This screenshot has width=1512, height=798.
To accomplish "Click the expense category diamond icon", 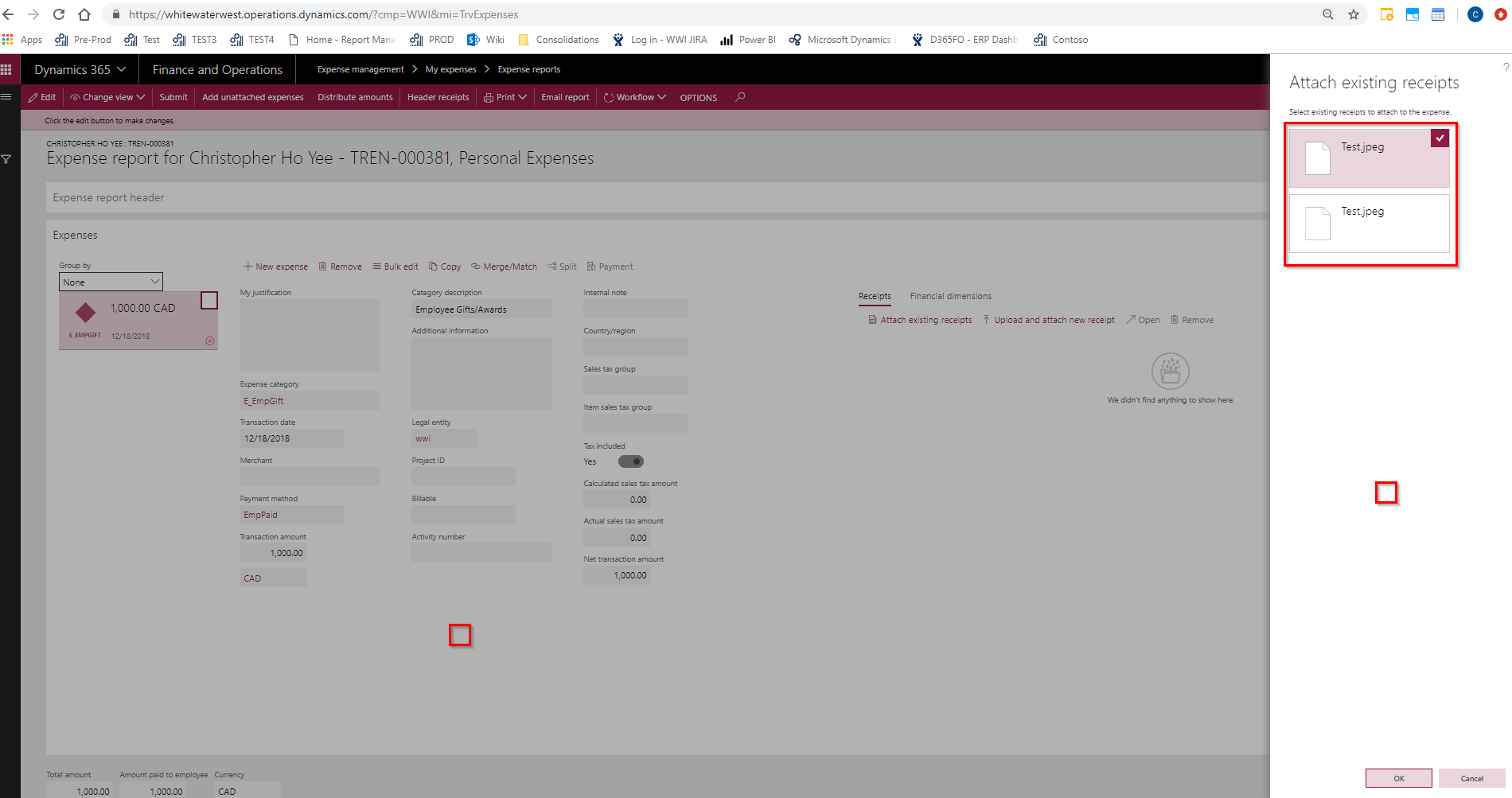I will 85,312.
